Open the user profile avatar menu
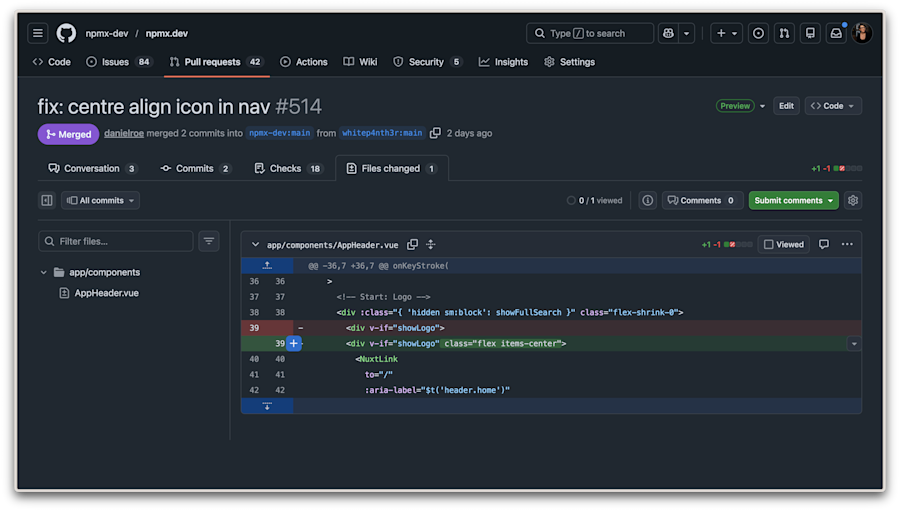The width and height of the screenshot is (900, 511). point(862,33)
